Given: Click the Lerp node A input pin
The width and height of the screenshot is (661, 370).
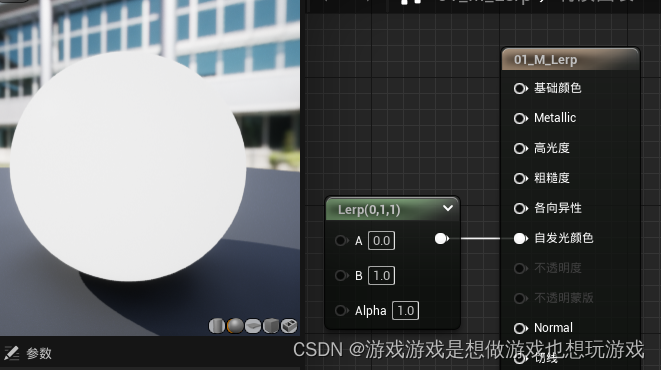Looking at the screenshot, I should pos(341,241).
